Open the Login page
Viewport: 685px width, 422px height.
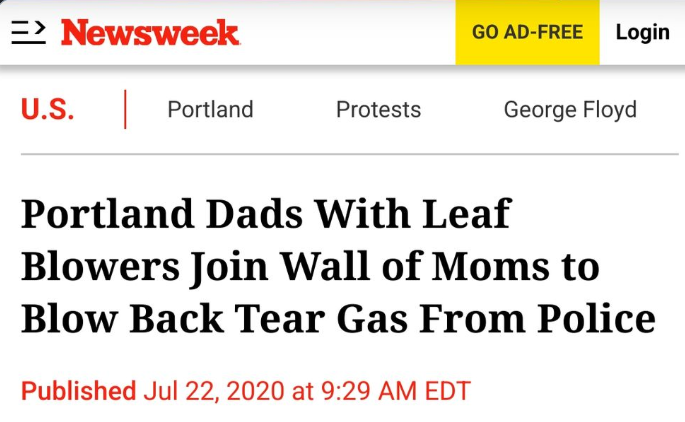click(642, 32)
